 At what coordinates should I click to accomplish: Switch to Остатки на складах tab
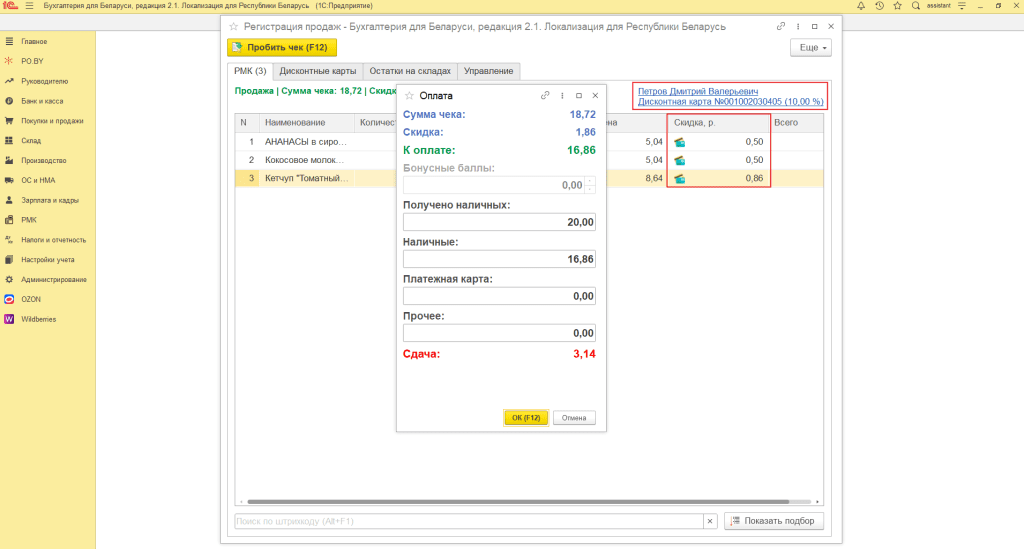409,71
